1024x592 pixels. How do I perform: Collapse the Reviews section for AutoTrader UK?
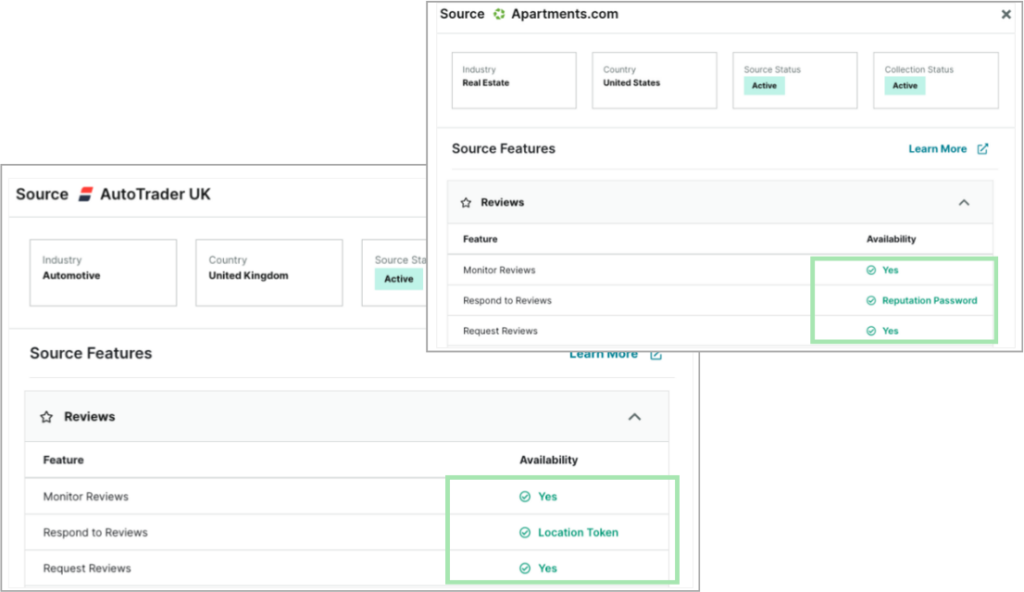(635, 418)
